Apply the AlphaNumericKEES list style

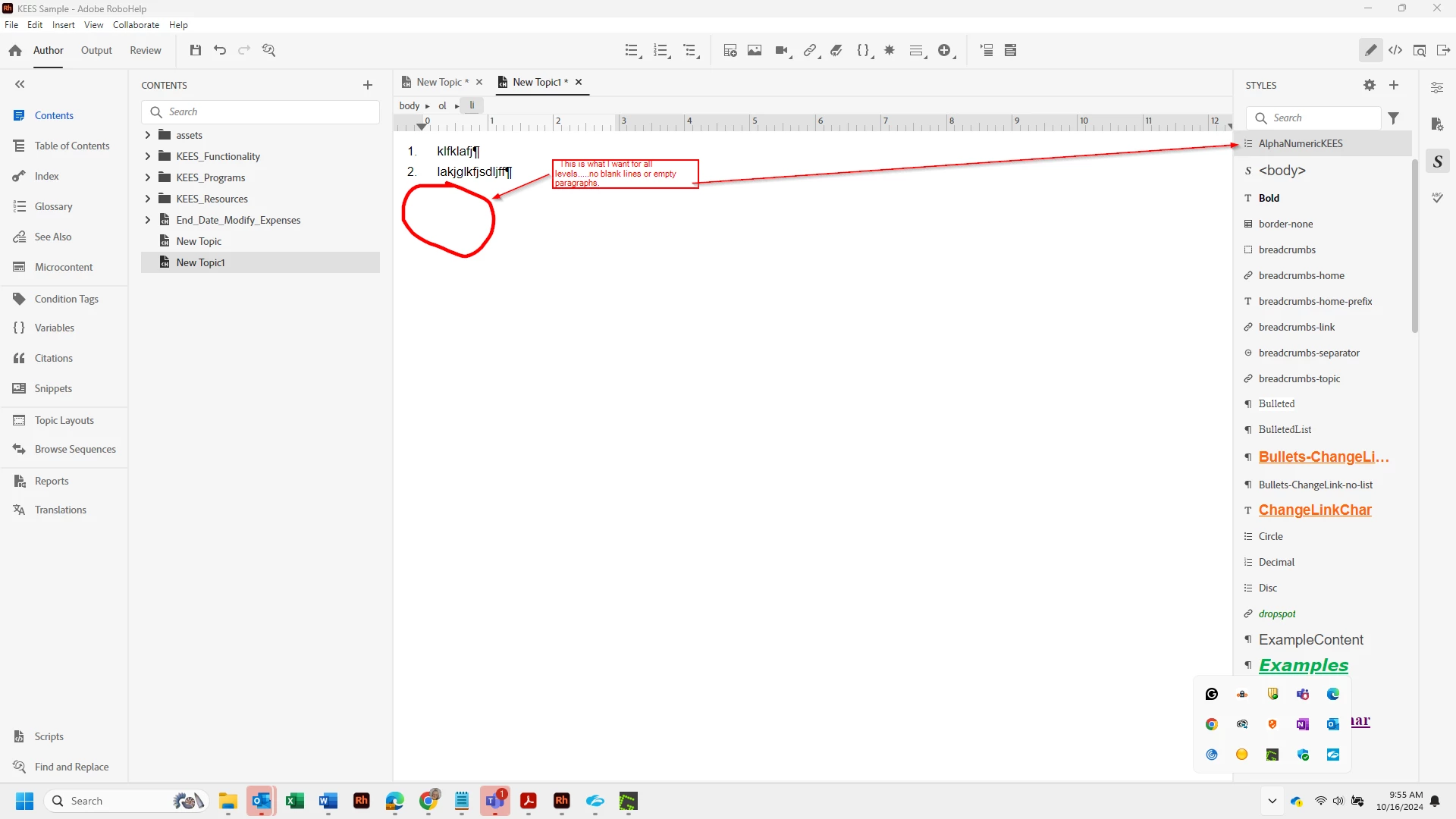[1300, 143]
